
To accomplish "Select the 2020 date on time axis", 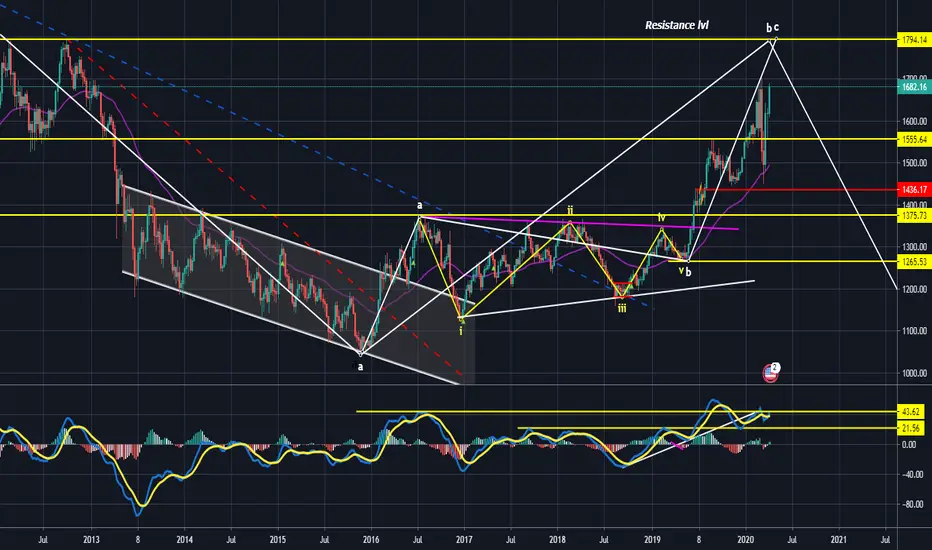I will point(745,540).
